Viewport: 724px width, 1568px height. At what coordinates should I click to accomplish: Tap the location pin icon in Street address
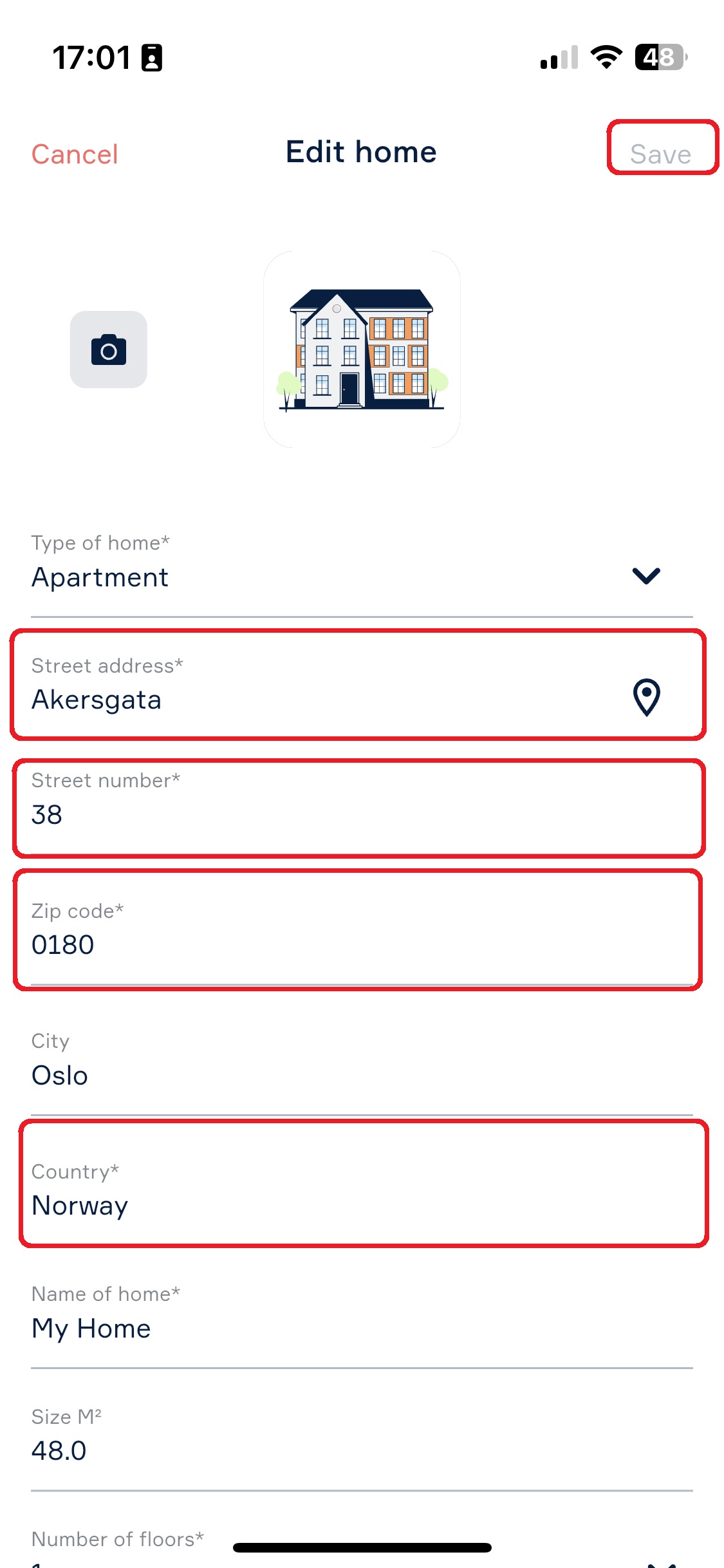pyautogui.click(x=646, y=697)
